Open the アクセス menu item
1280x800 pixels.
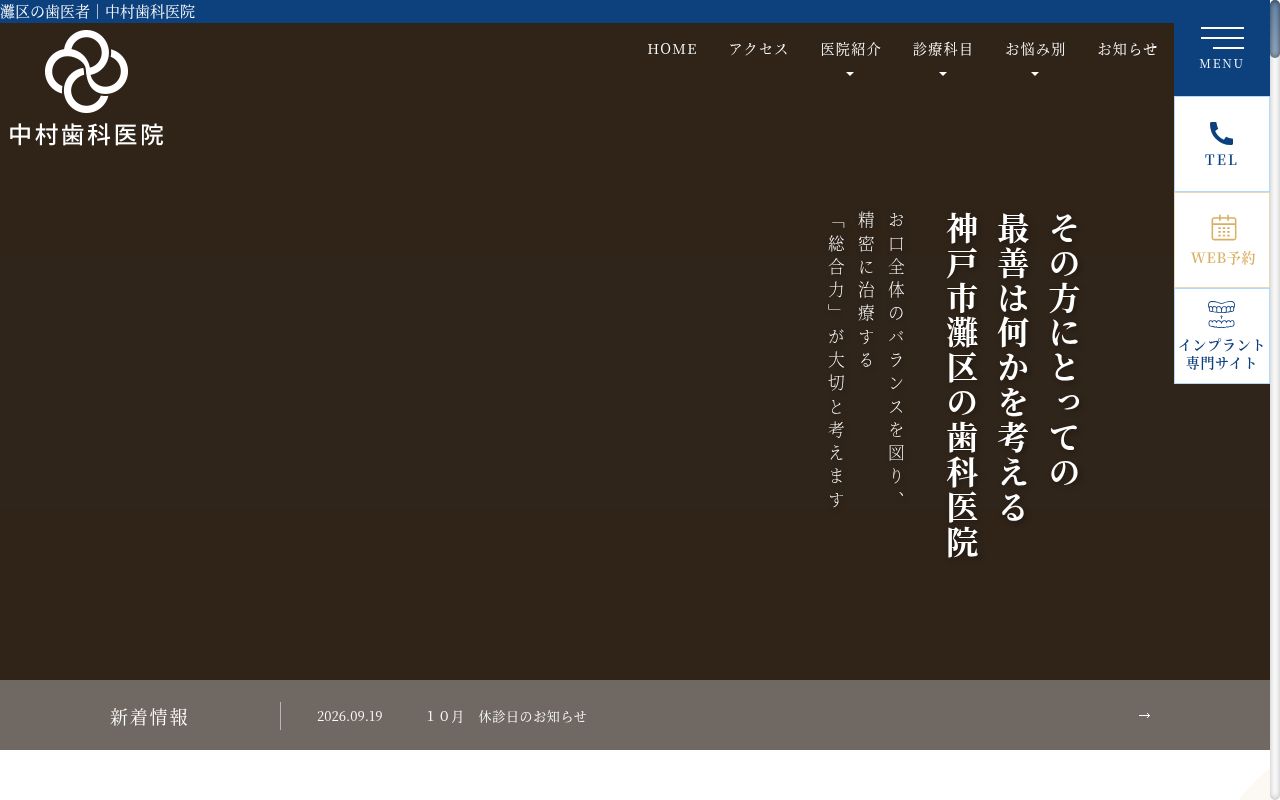click(759, 49)
